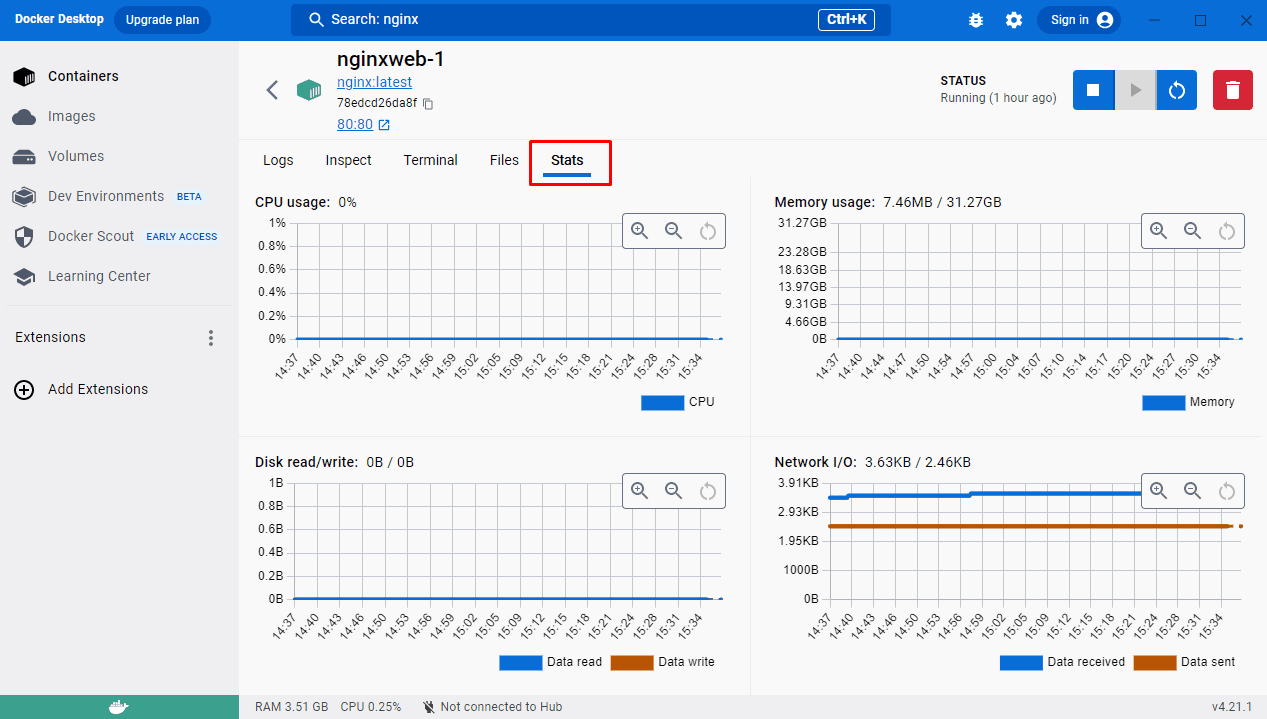Open Learning Center graduation cap icon
Viewport: 1267px width, 719px height.
[x=24, y=277]
